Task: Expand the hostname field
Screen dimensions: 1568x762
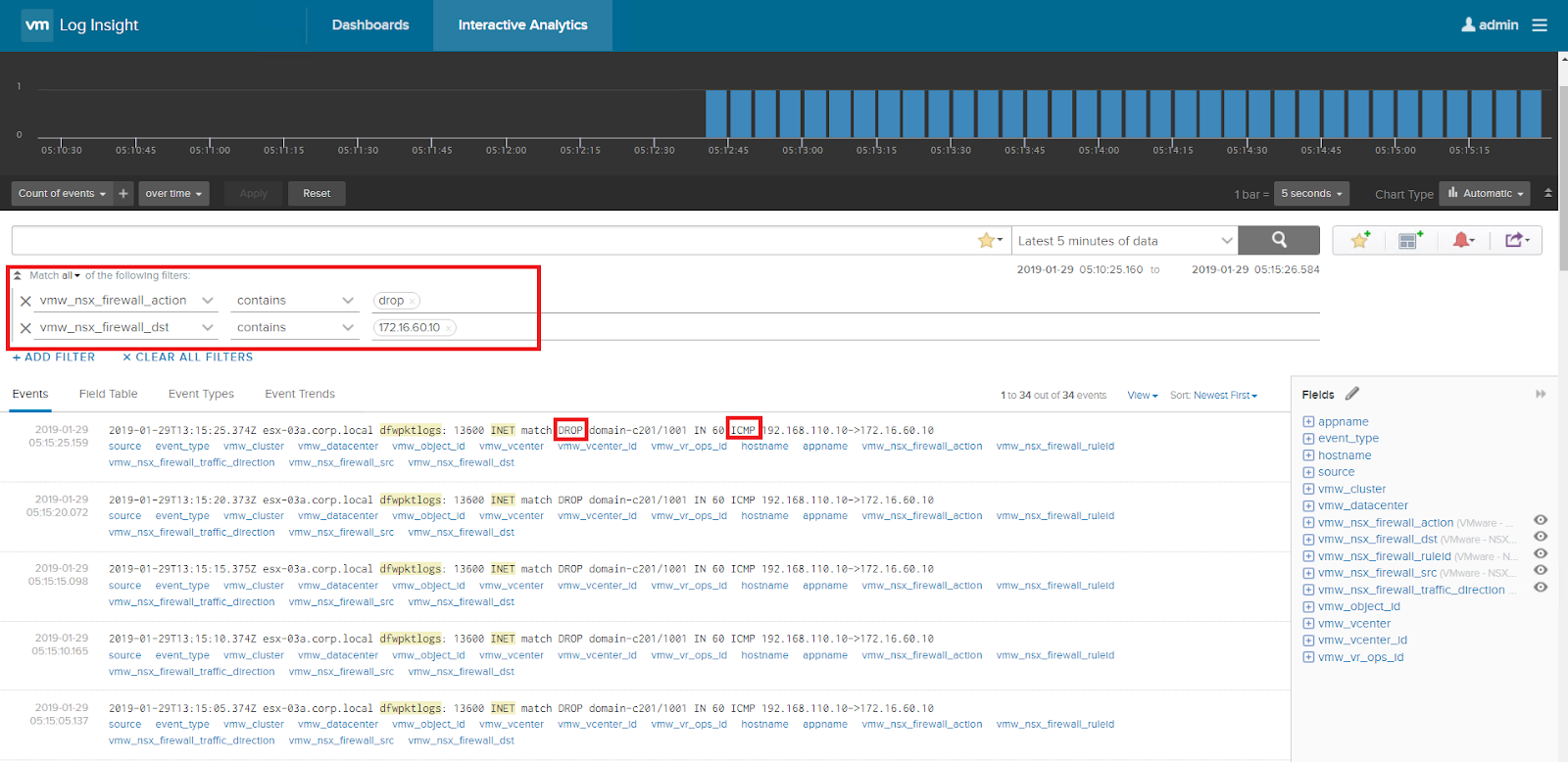Action: 1308,455
